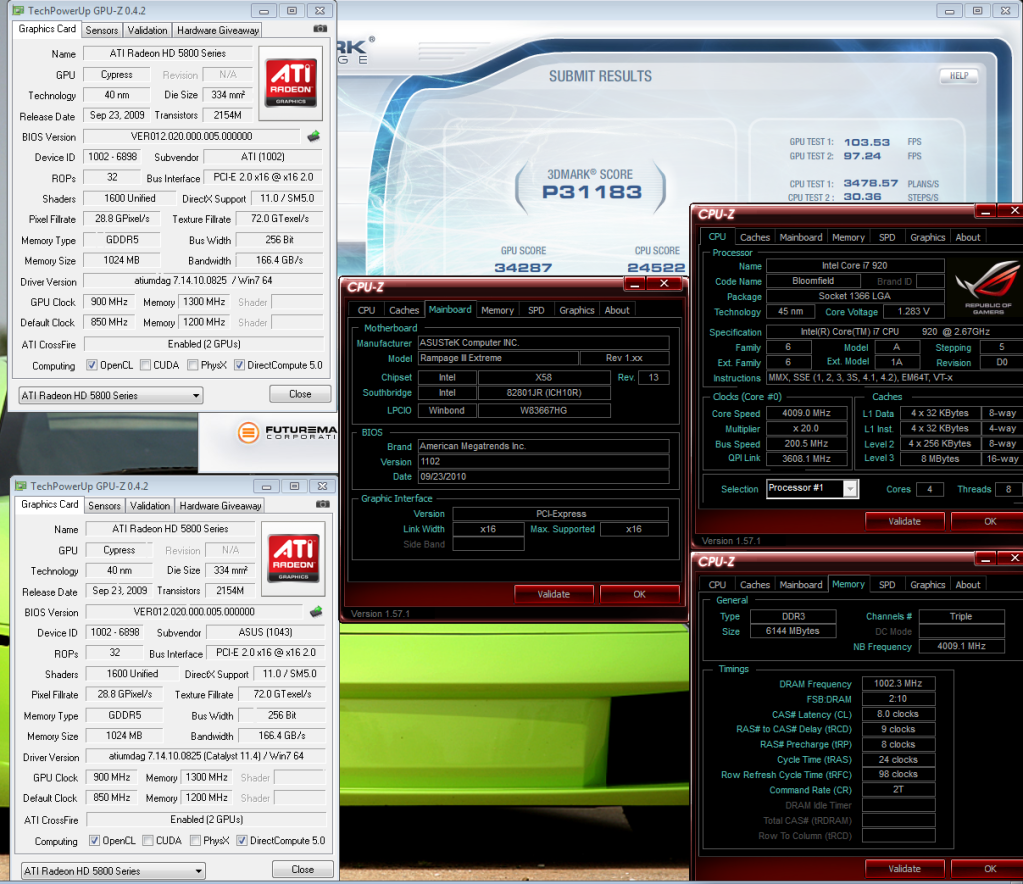Open Sensors tab in top GPU-Z window
This screenshot has width=1023, height=884.
click(x=102, y=30)
